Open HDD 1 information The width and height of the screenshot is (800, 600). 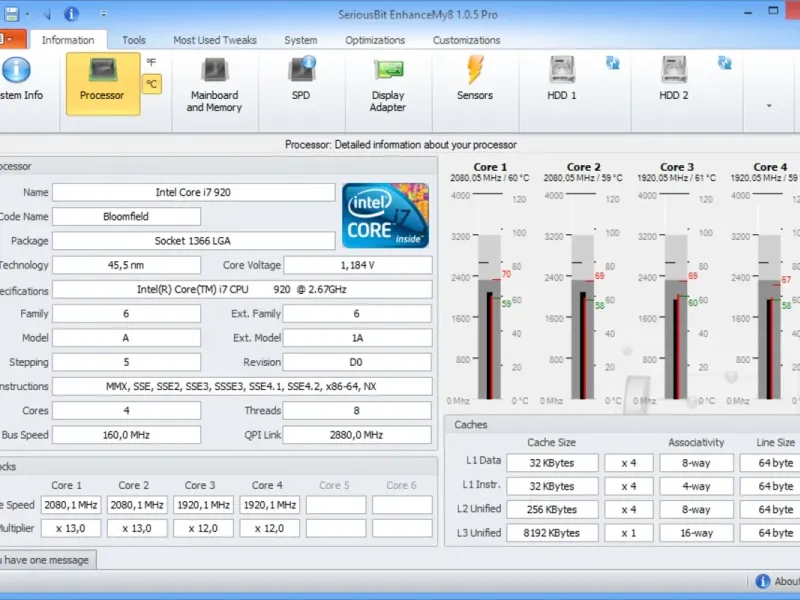coord(562,80)
